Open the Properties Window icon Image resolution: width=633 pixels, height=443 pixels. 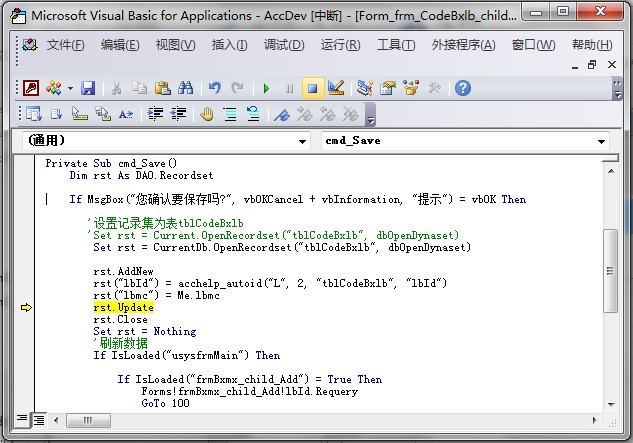pyautogui.click(x=388, y=88)
